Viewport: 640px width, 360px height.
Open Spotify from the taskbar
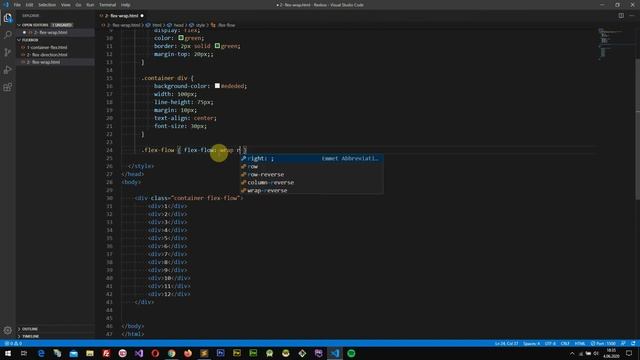pos(351,353)
